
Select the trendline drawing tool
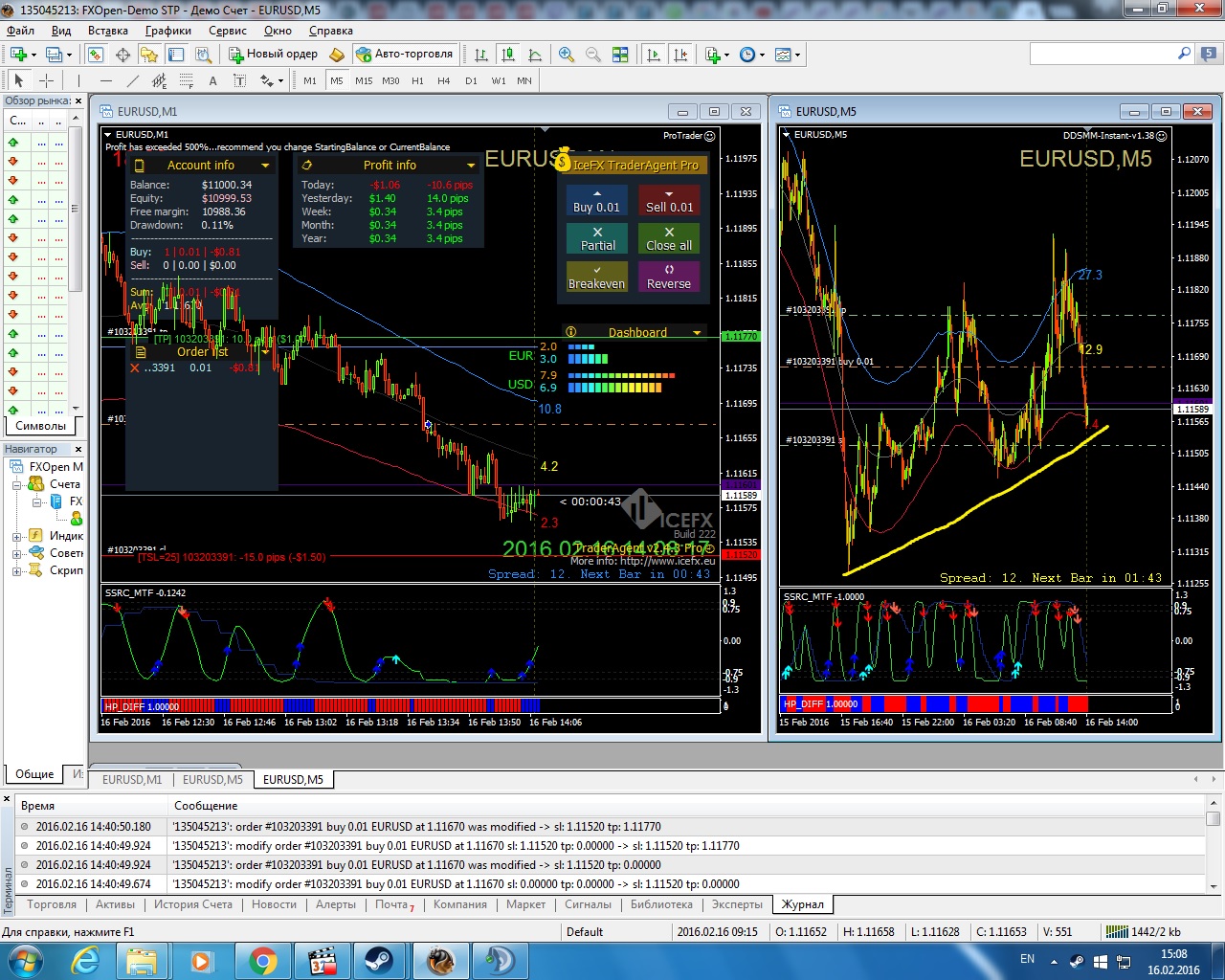132,80
